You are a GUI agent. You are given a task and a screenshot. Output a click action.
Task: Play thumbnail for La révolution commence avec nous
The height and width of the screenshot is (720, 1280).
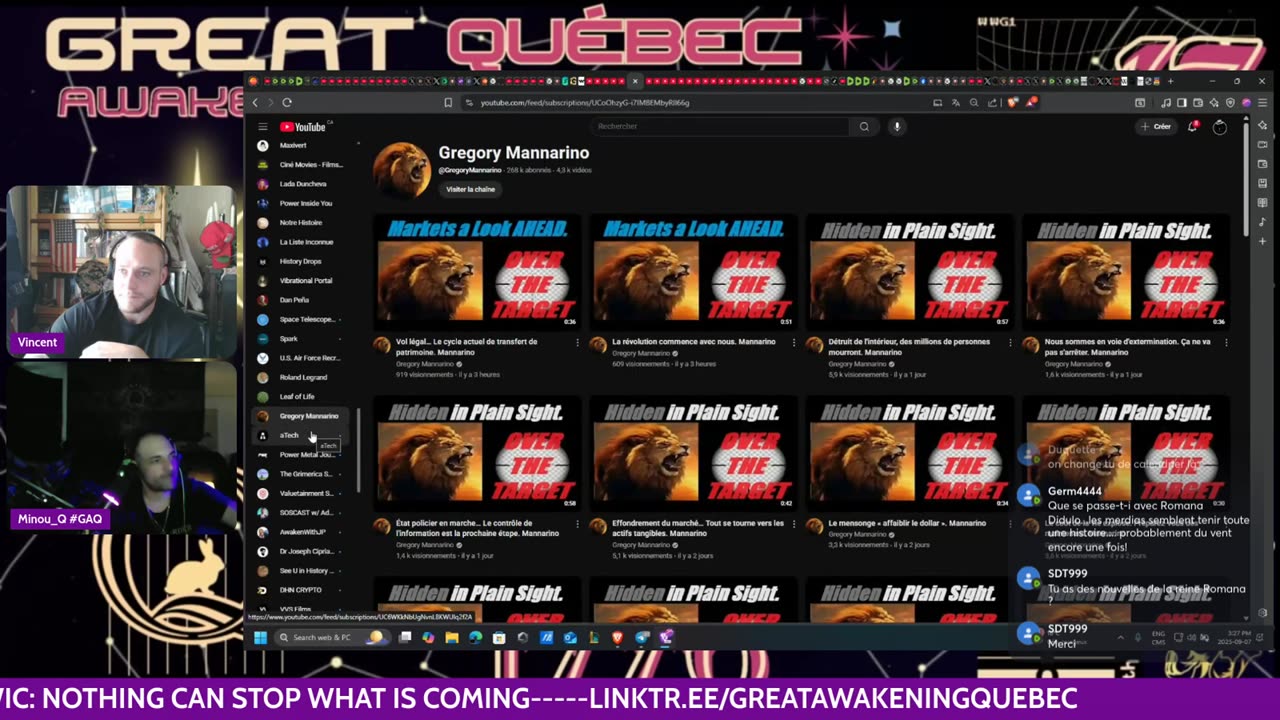coord(693,272)
